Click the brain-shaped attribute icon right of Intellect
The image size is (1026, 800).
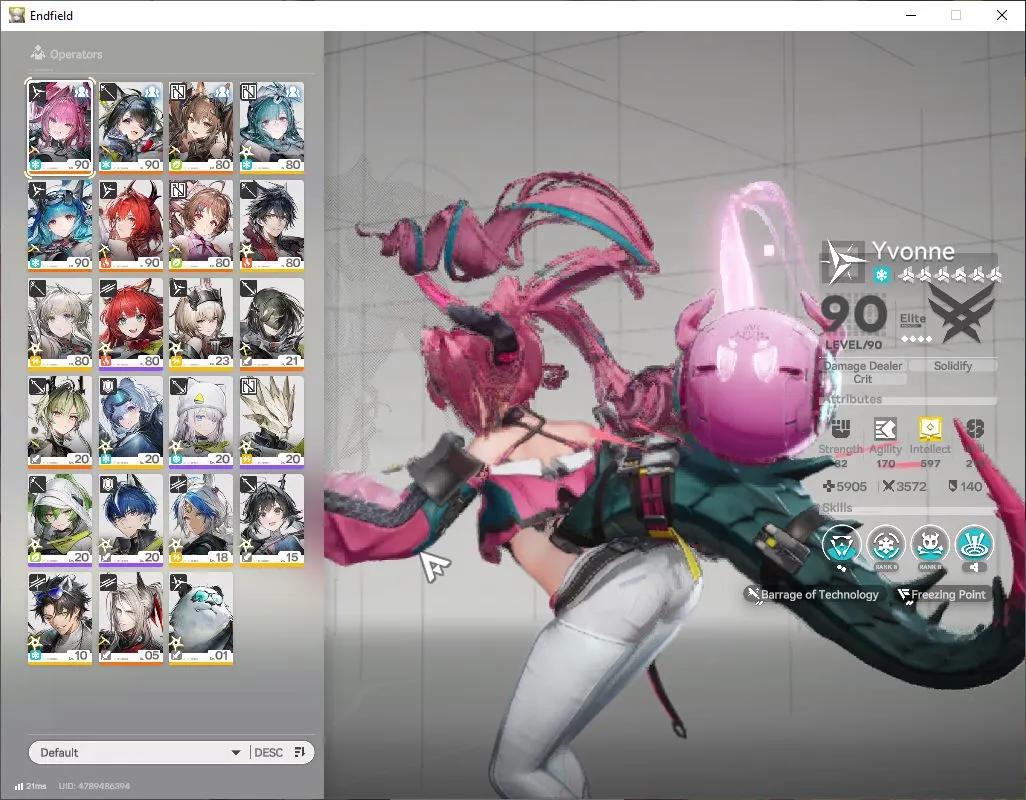(974, 429)
